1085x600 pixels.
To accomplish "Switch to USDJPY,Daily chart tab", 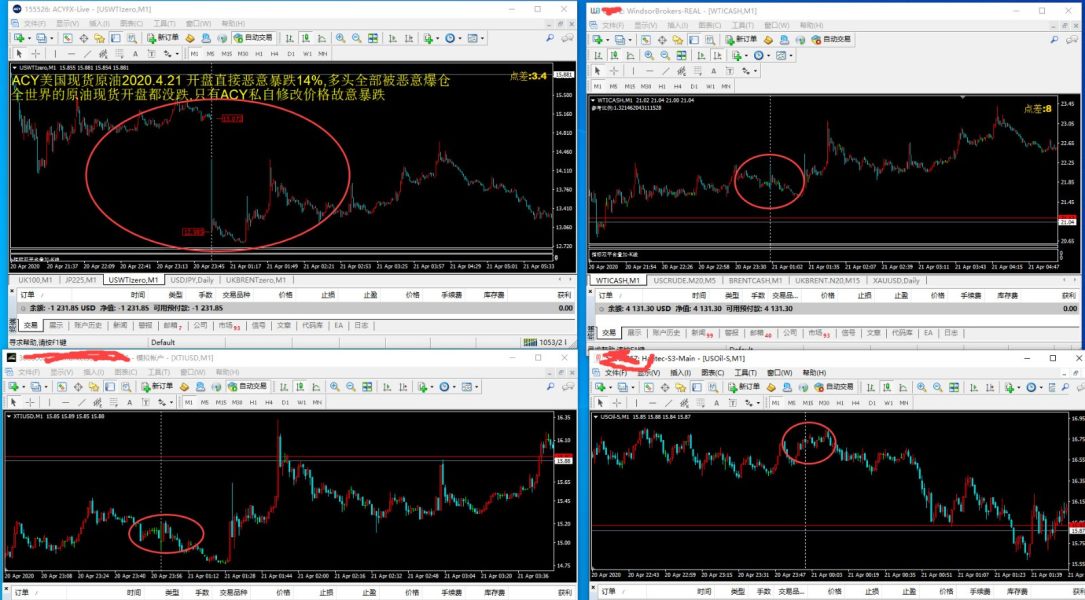I will pyautogui.click(x=192, y=280).
